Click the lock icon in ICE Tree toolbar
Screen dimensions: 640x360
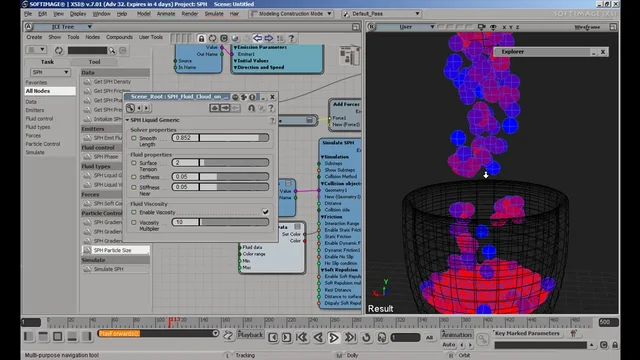tap(201, 38)
